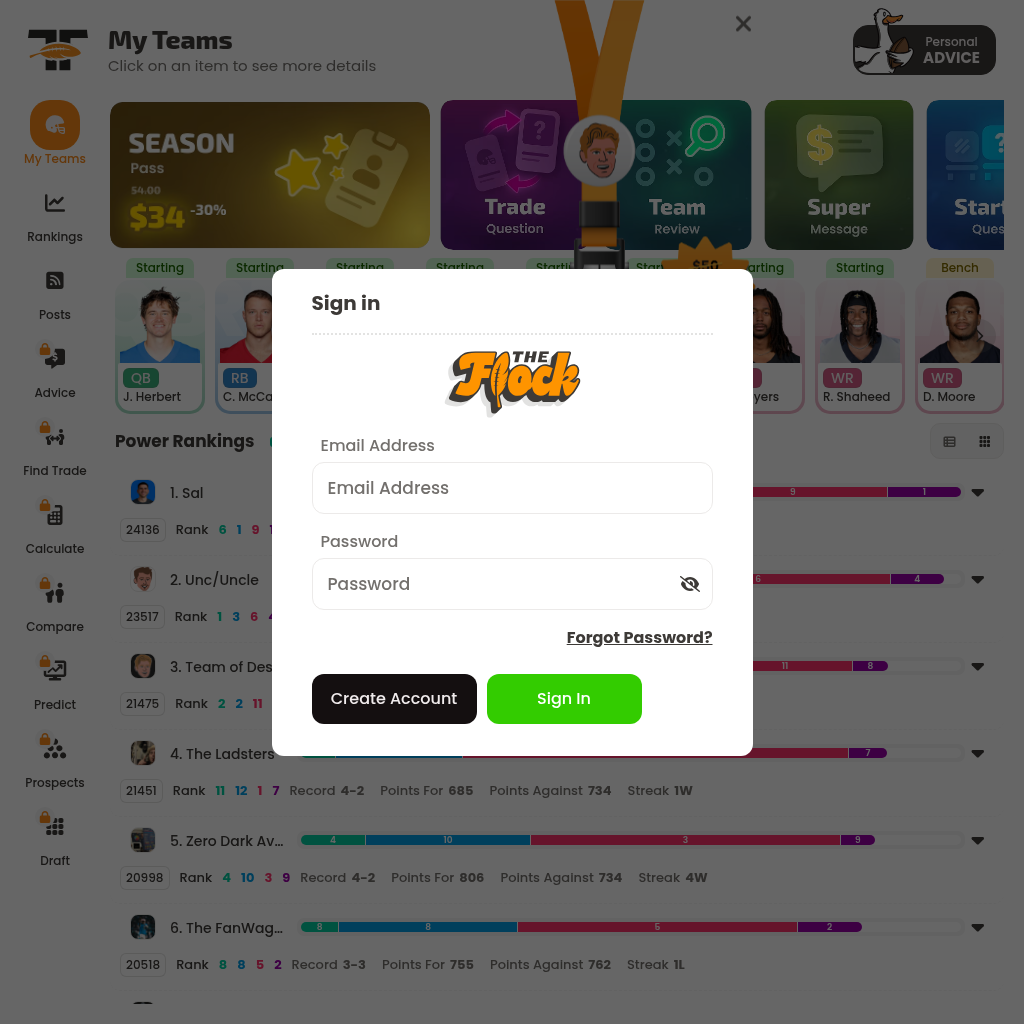
Task: Select the Compare players icon
Action: click(55, 593)
